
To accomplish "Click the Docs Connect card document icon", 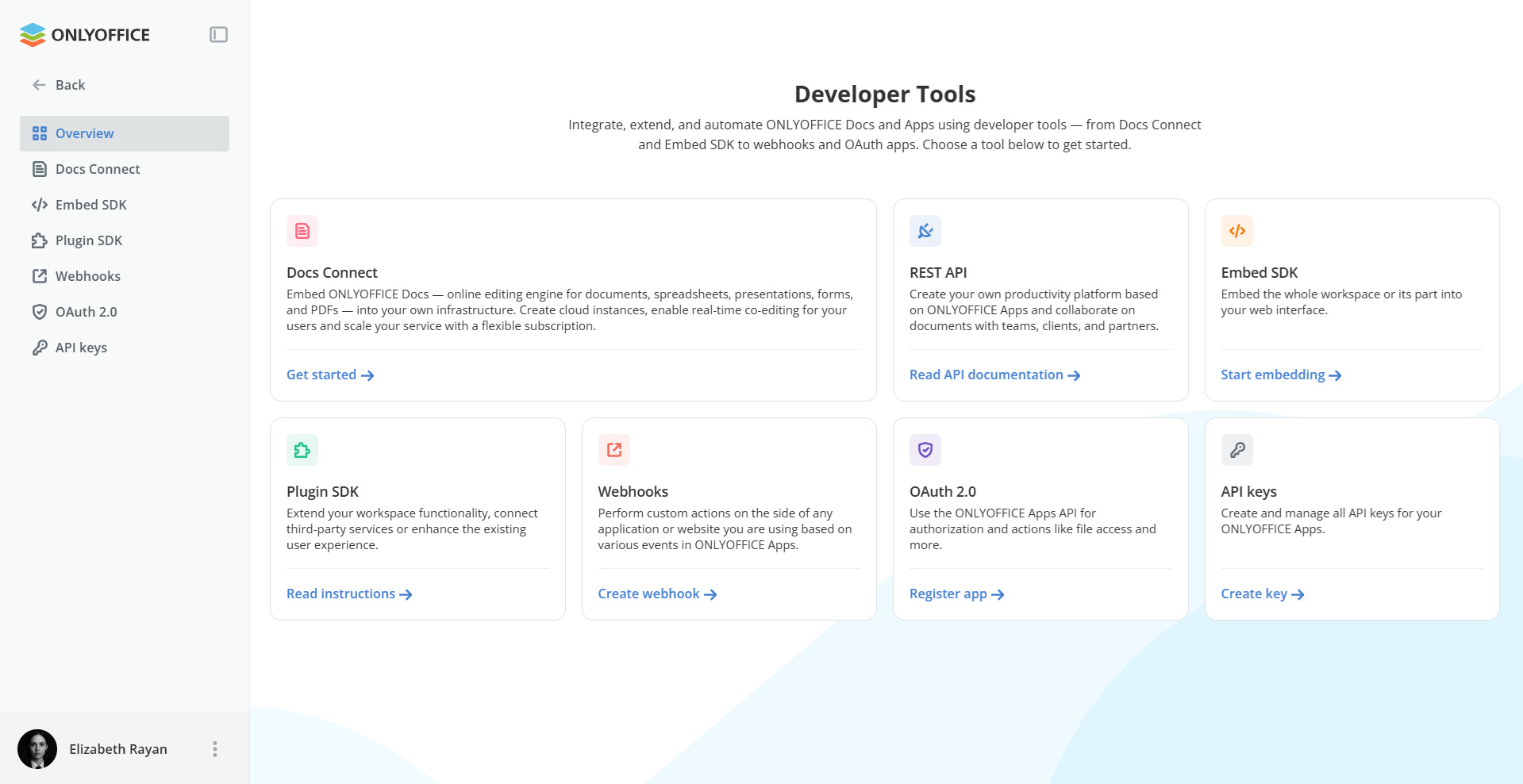I will 302,231.
